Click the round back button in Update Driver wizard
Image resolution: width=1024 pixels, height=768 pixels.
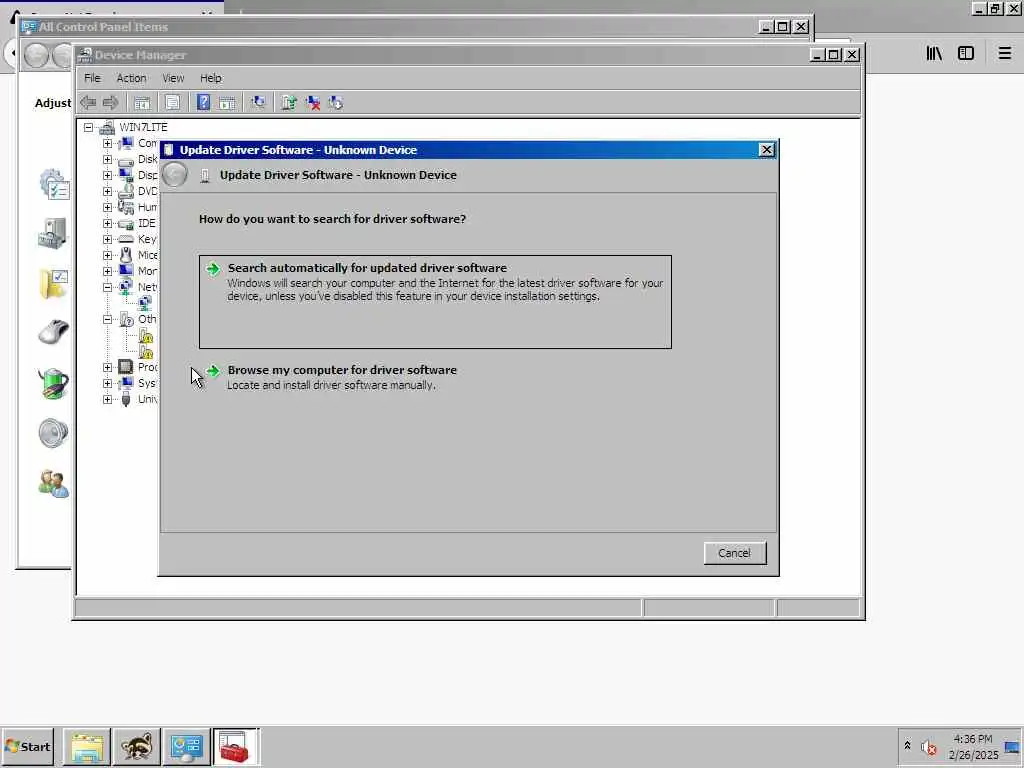[x=175, y=175]
